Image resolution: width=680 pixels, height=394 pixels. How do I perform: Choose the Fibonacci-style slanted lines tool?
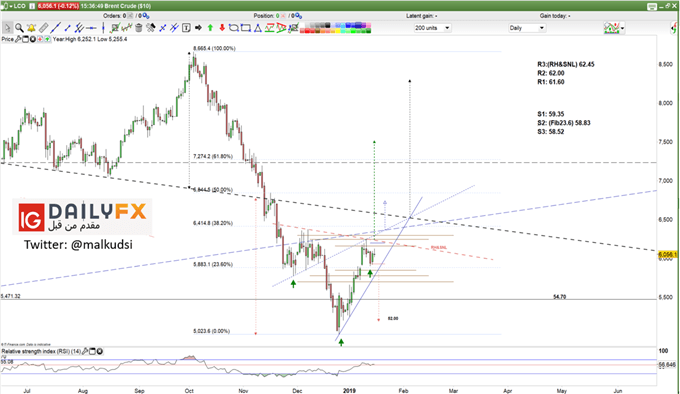click(x=174, y=28)
